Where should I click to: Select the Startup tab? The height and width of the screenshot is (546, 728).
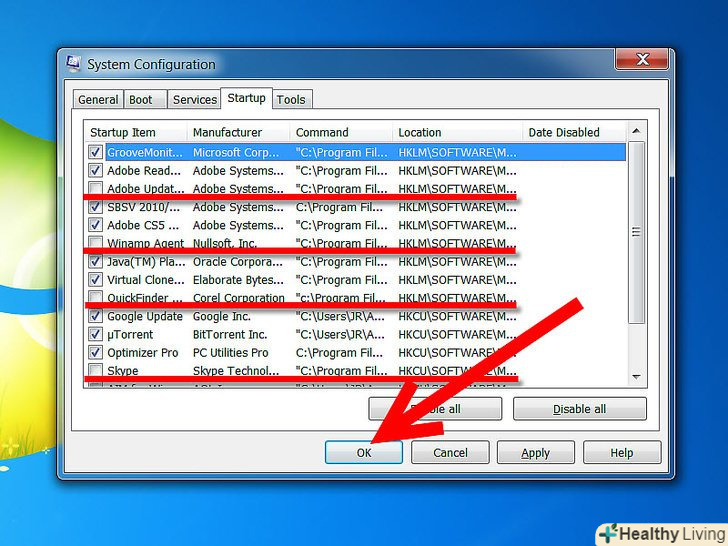(246, 98)
